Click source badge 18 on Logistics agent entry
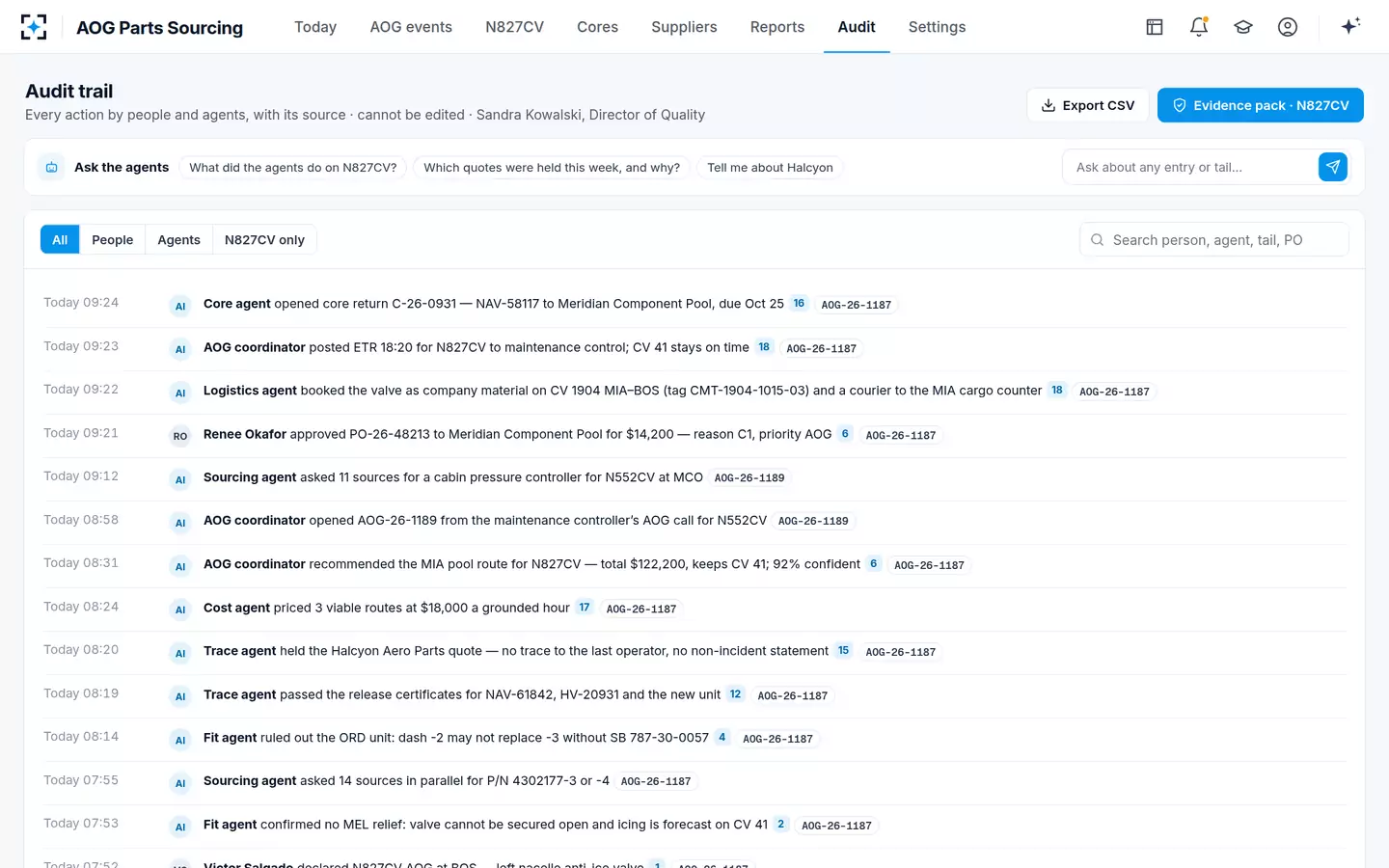The image size is (1389, 868). coord(1057,390)
